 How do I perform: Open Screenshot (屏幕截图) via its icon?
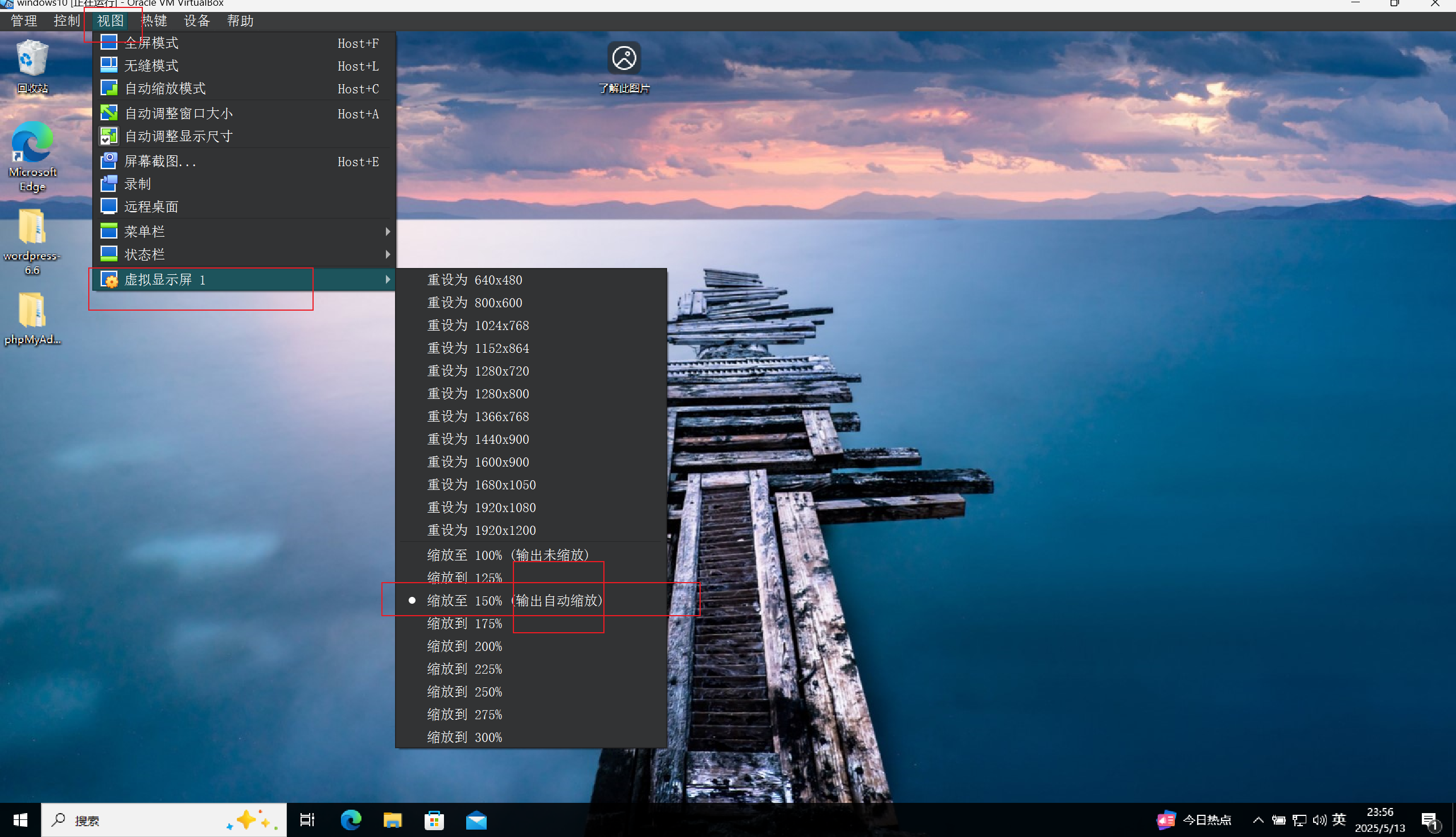pyautogui.click(x=109, y=161)
